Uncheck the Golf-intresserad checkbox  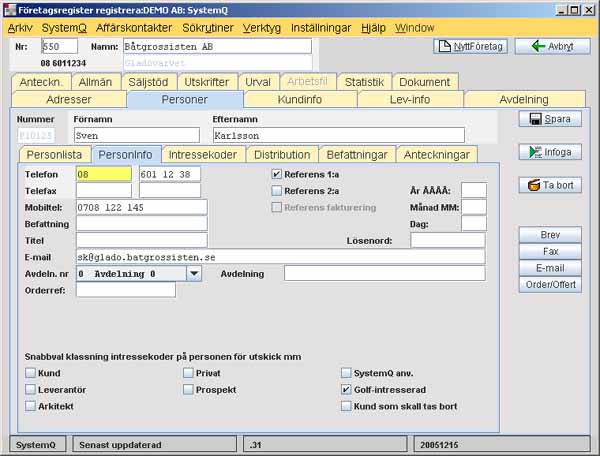346,389
